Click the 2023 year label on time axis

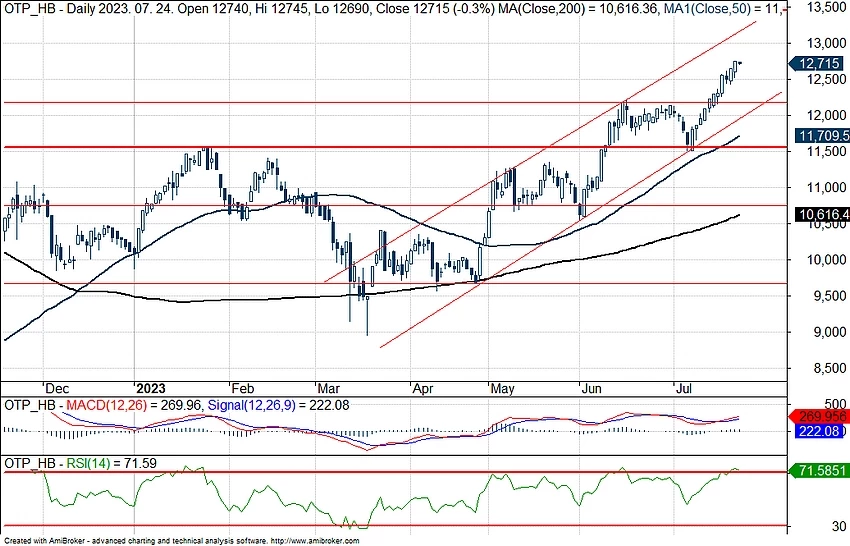click(x=151, y=389)
